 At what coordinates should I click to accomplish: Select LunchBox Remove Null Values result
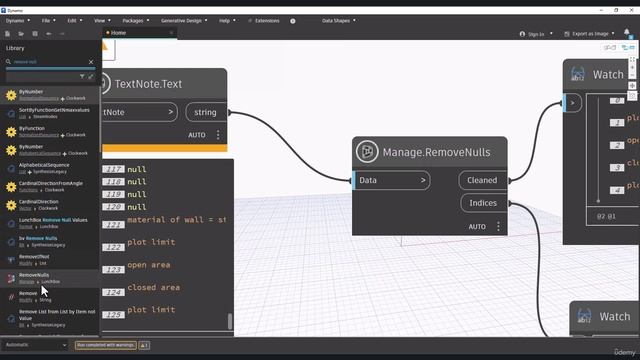coord(50,223)
